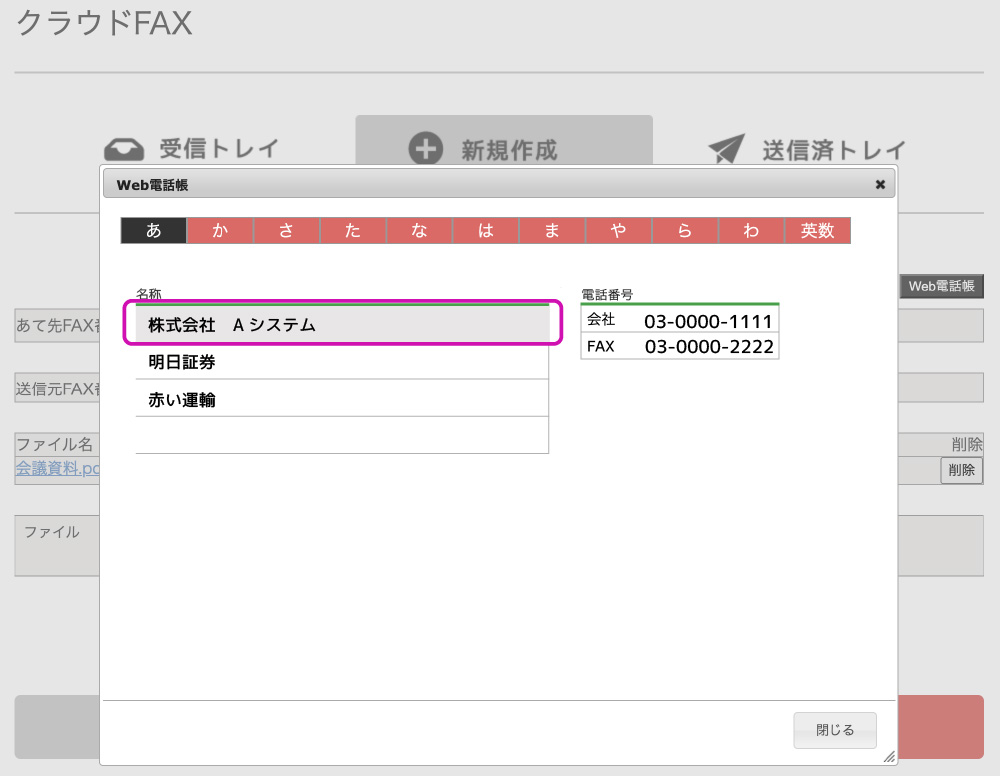Select the さ kana tab
This screenshot has height=776, width=1000.
pyautogui.click(x=286, y=230)
